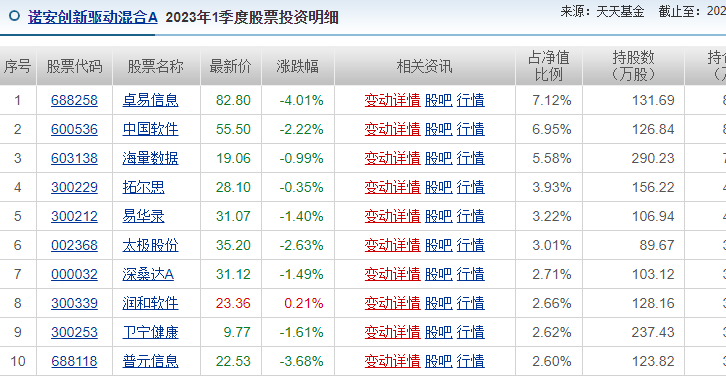
Task: View 变动详情 for 卫宁健康
Action: point(392,332)
